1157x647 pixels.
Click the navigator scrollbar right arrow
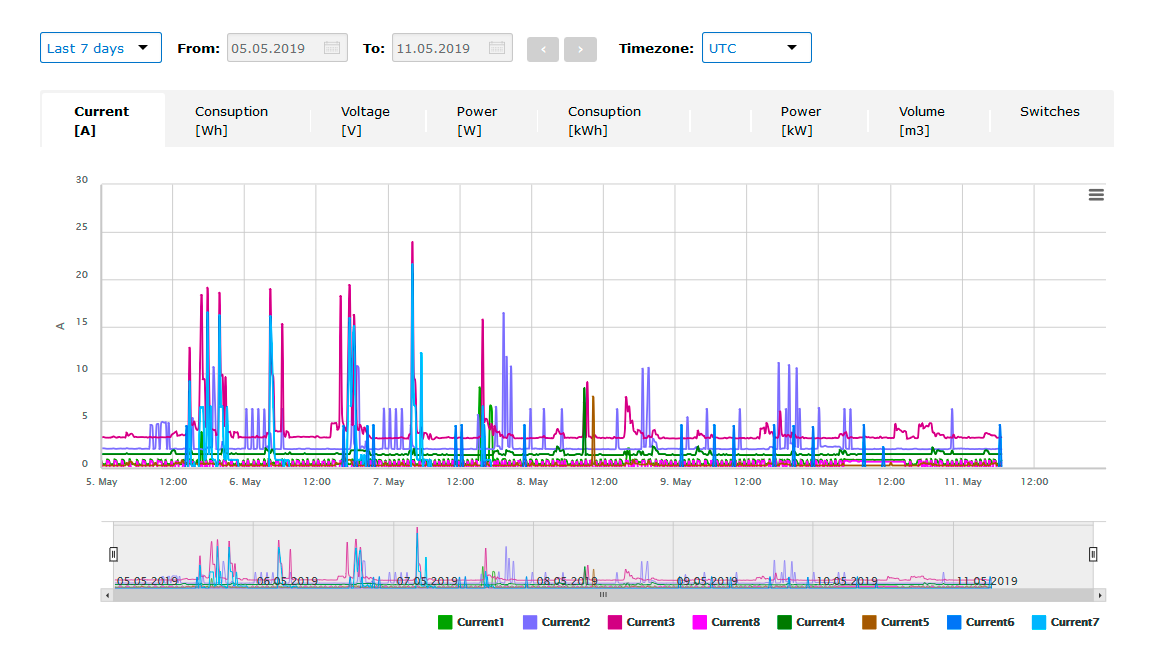tap(1099, 595)
